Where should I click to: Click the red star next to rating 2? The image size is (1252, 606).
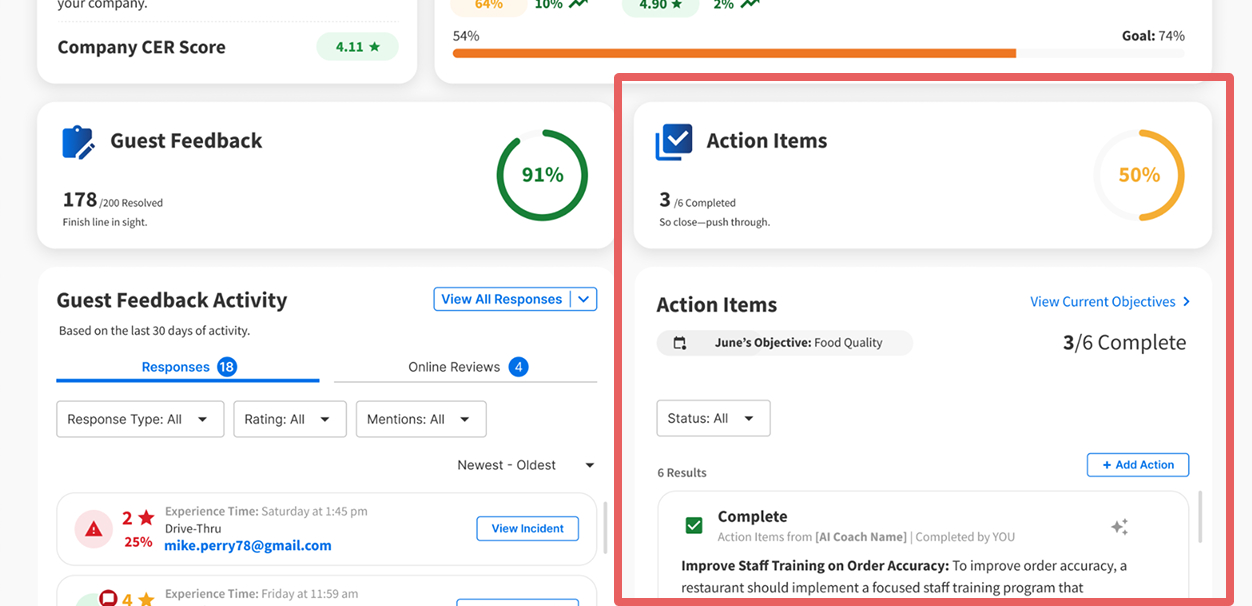(x=146, y=518)
